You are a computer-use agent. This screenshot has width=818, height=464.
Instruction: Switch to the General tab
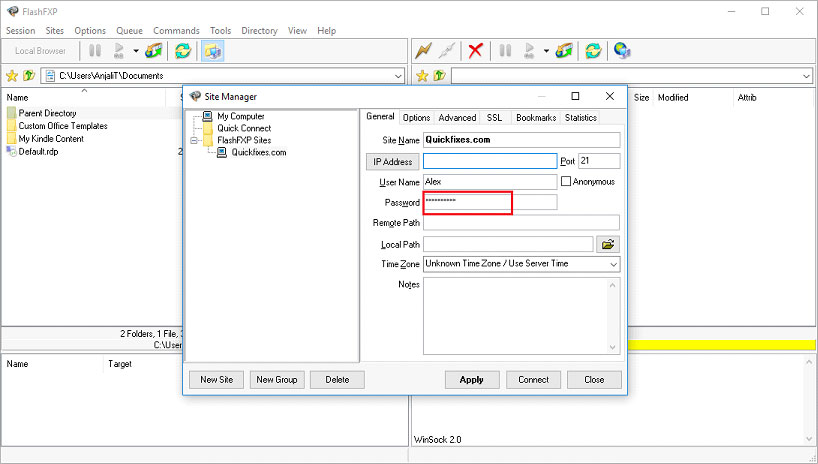pos(380,116)
